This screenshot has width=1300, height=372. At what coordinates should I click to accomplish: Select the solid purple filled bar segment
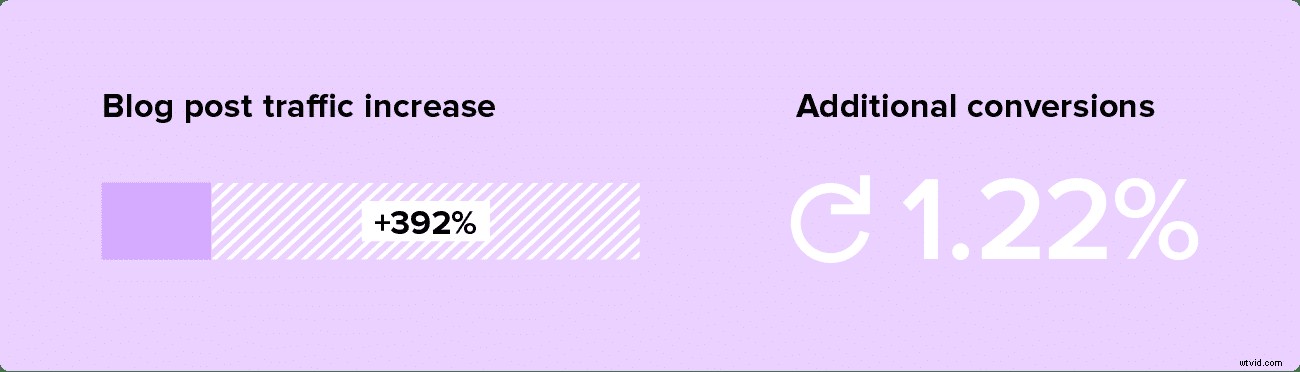[156, 221]
